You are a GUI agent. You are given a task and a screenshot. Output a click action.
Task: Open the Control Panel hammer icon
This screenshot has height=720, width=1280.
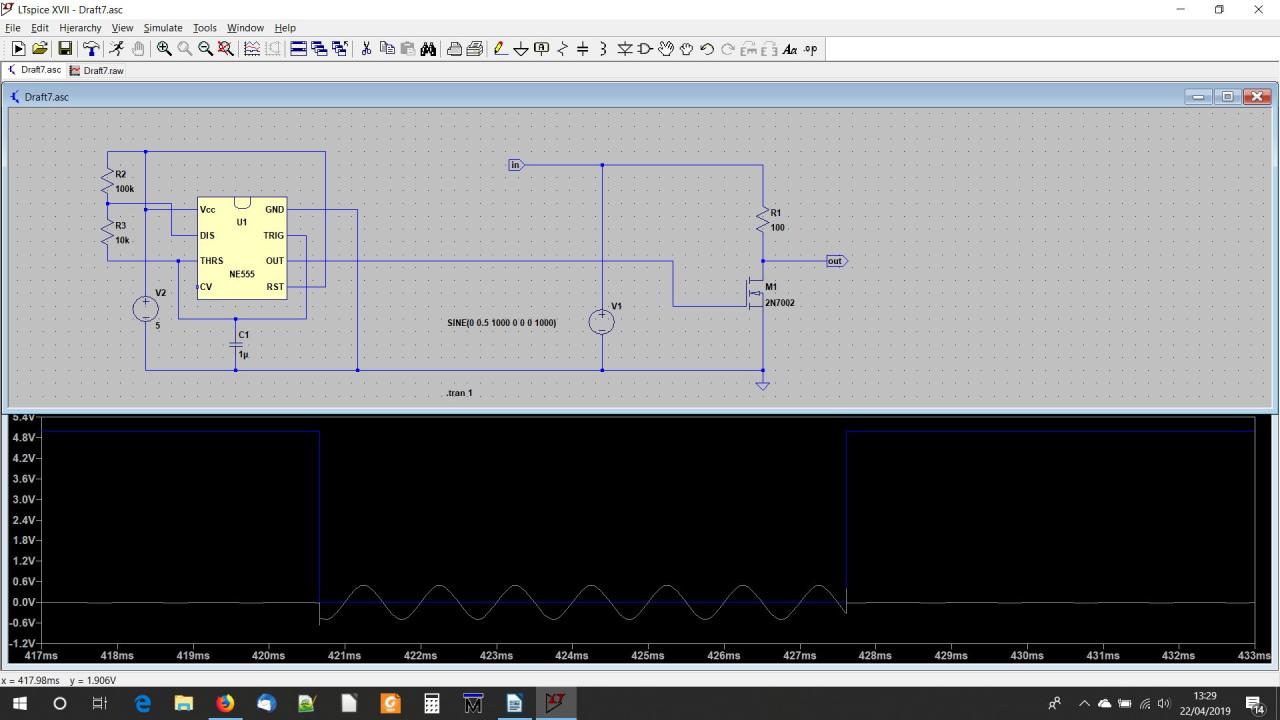tap(91, 49)
